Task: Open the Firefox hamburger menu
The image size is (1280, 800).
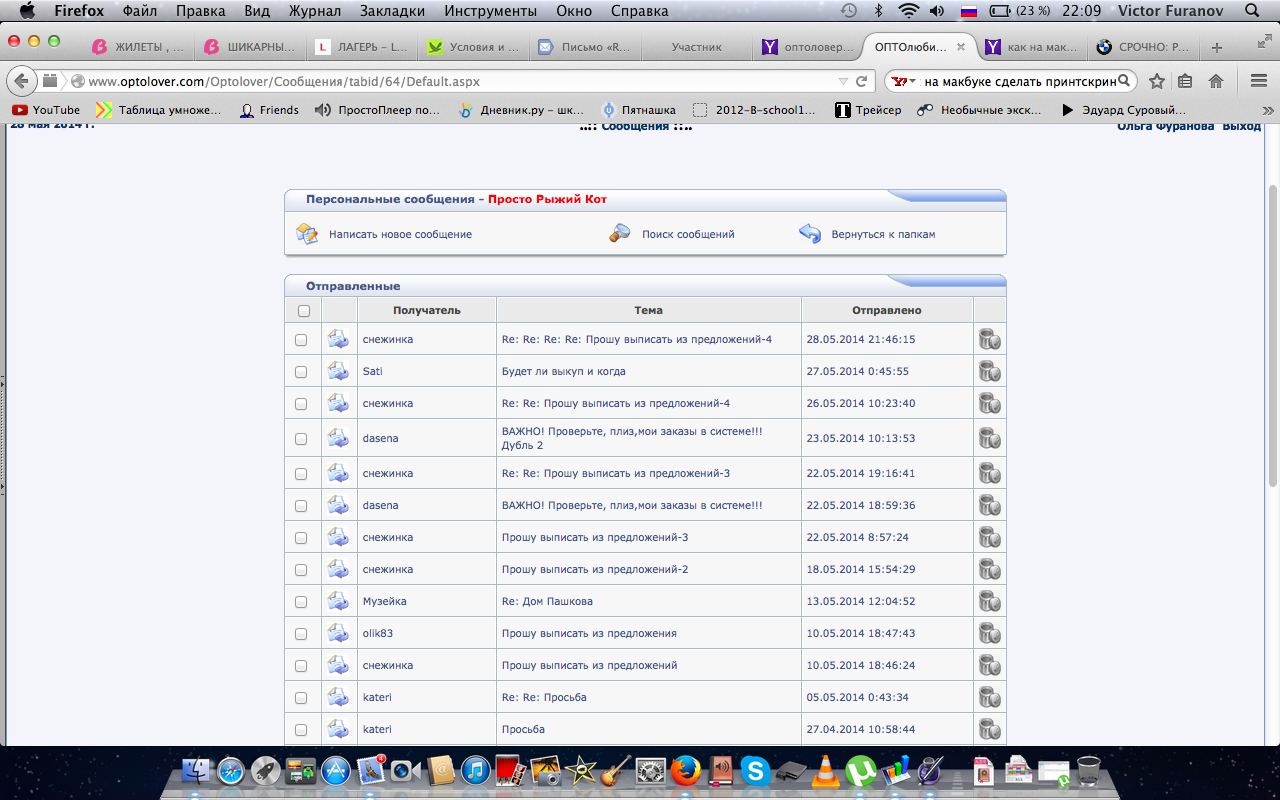Action: coord(1258,81)
